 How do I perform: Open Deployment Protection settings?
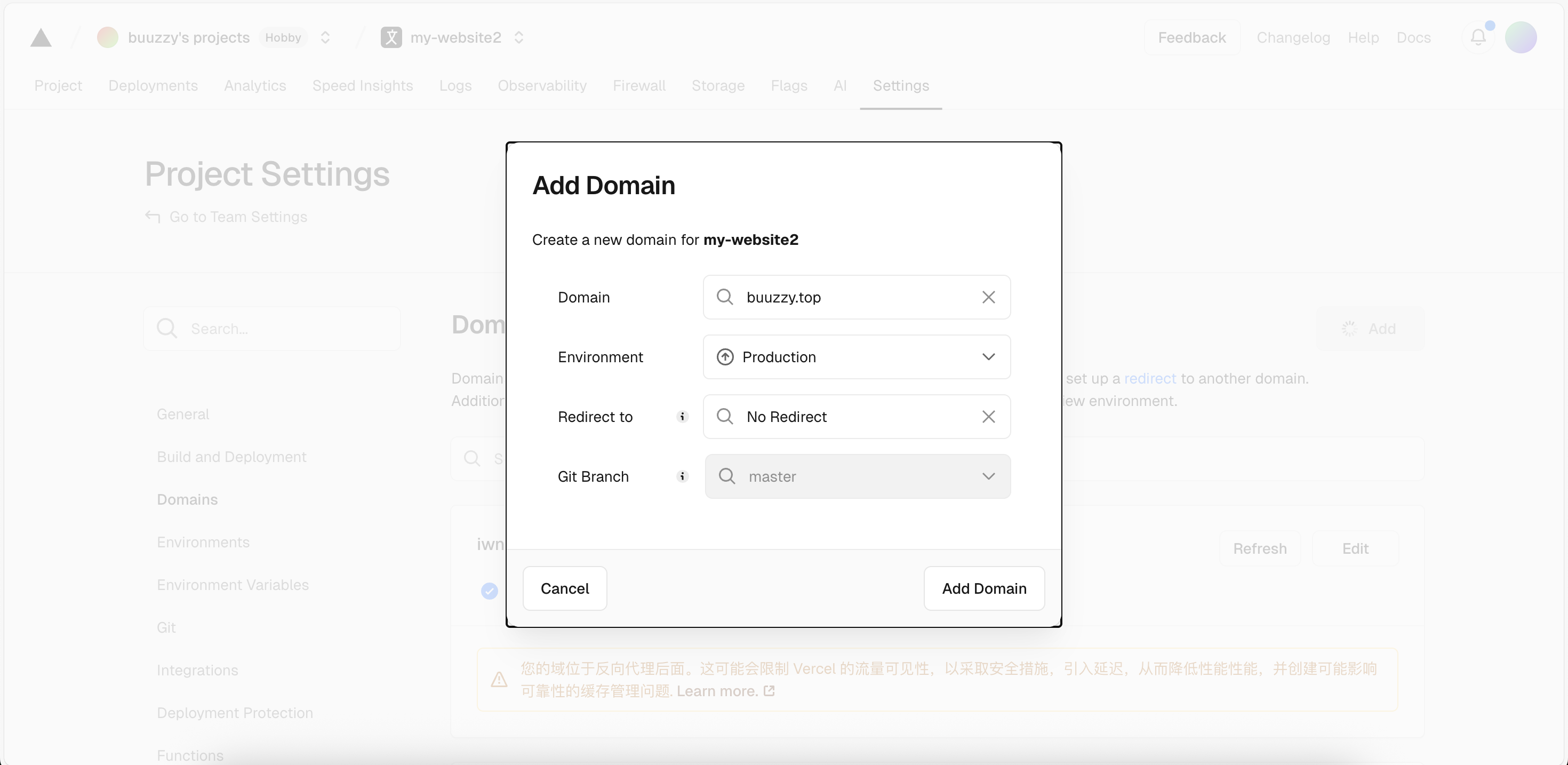coord(235,713)
